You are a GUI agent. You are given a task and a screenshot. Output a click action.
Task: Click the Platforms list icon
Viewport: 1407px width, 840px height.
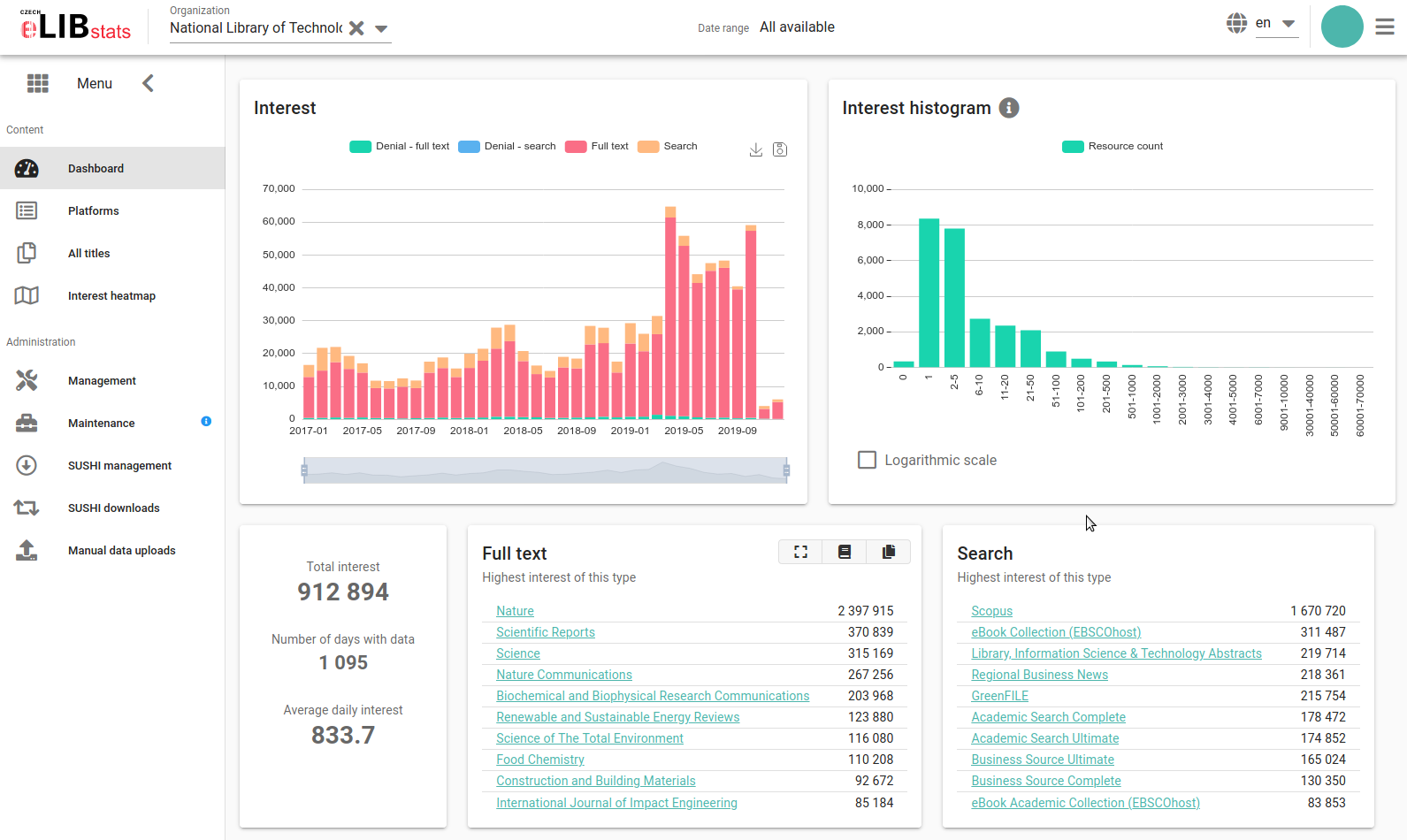tap(27, 210)
